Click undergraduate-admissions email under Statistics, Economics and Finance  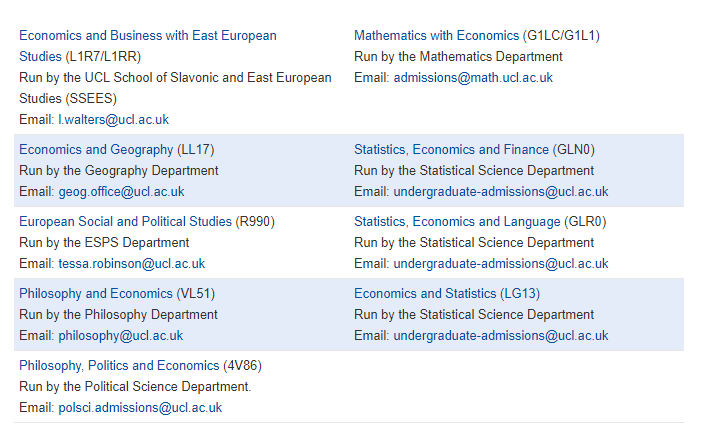pos(501,192)
